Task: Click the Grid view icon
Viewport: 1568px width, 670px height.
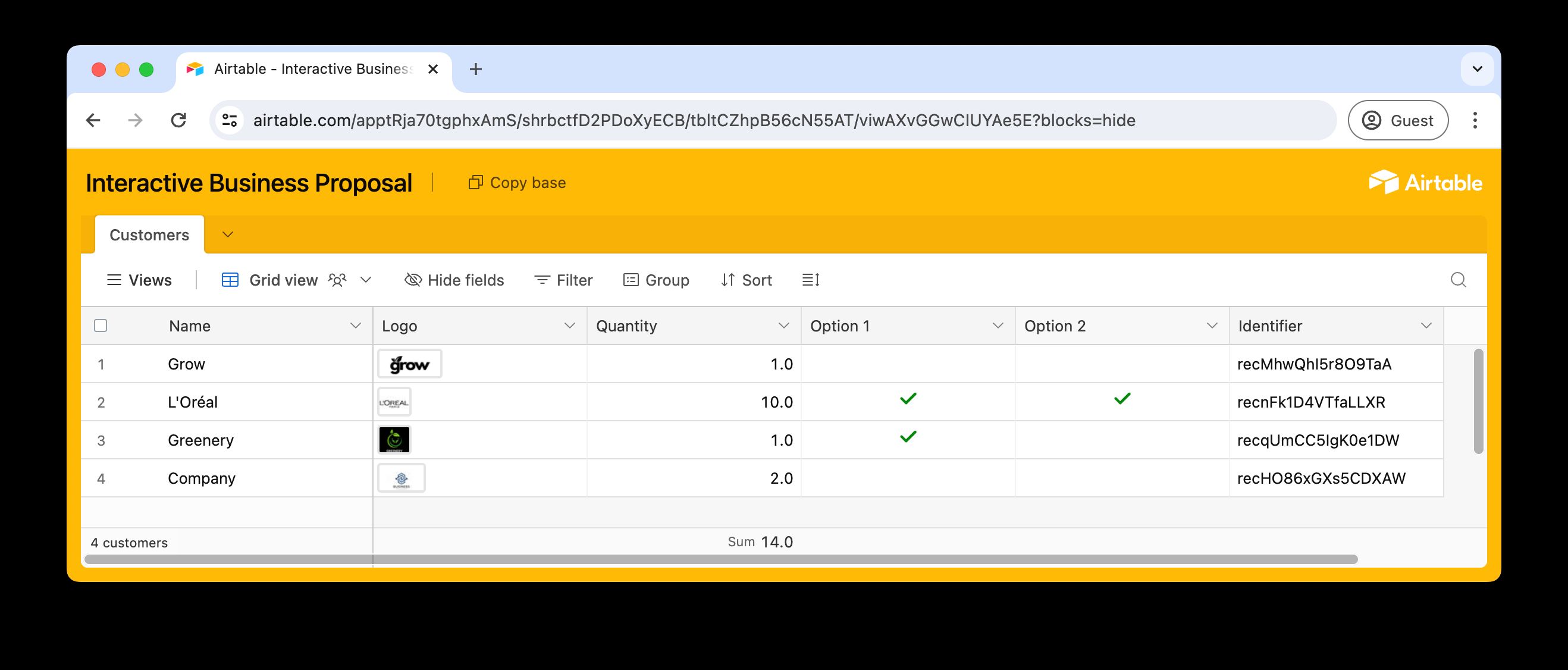Action: coord(230,280)
